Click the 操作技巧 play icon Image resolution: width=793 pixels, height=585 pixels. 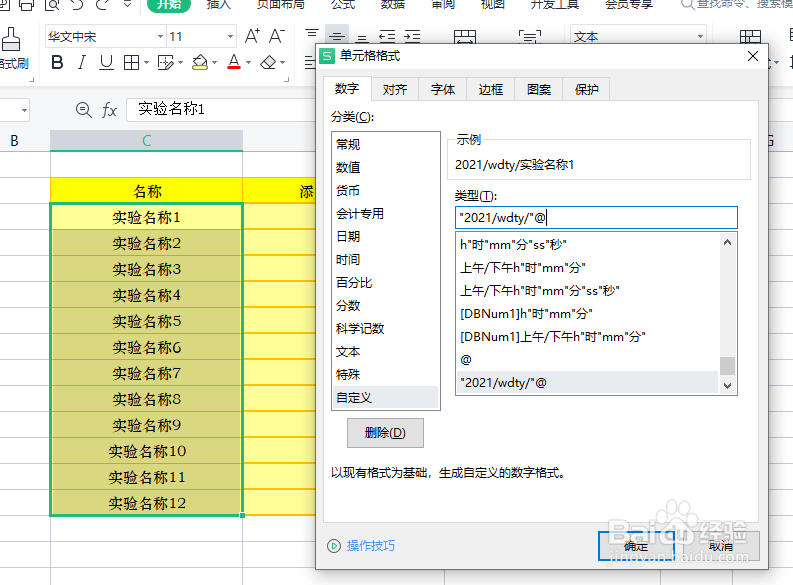pos(334,546)
